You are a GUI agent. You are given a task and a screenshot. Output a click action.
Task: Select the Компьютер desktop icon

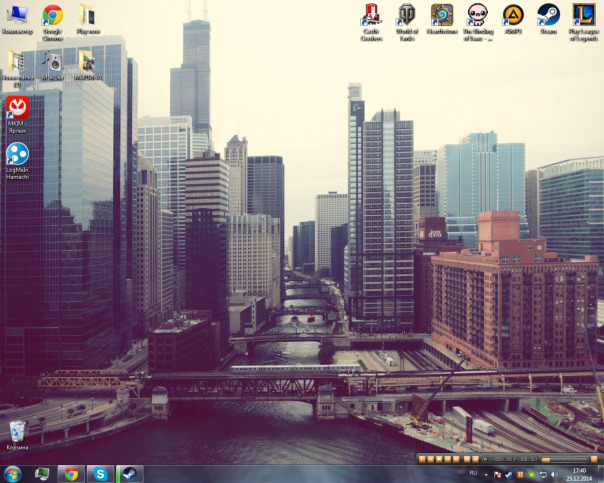click(x=17, y=16)
